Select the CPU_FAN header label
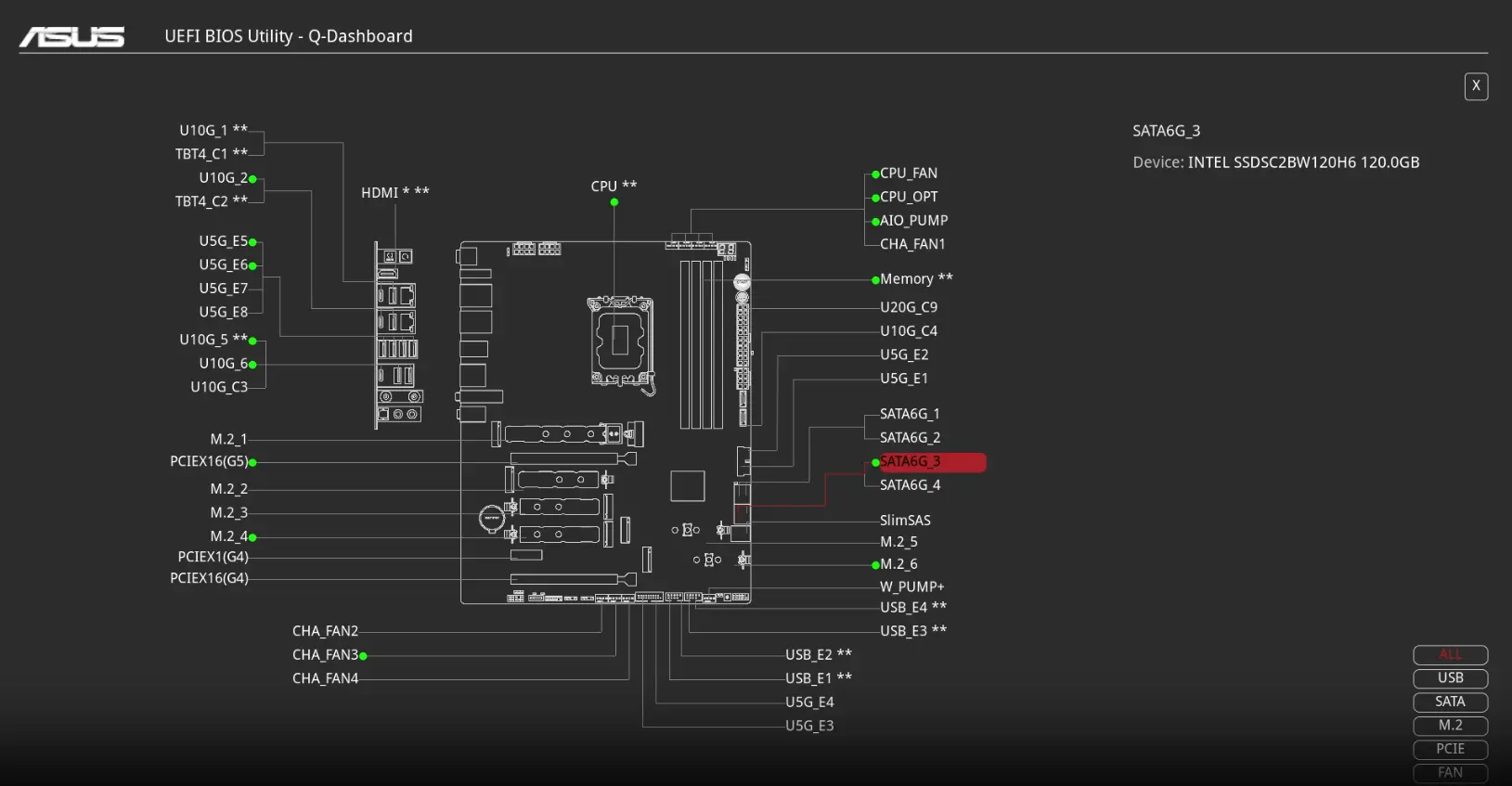Screen dimensions: 1512x786 tap(909, 174)
